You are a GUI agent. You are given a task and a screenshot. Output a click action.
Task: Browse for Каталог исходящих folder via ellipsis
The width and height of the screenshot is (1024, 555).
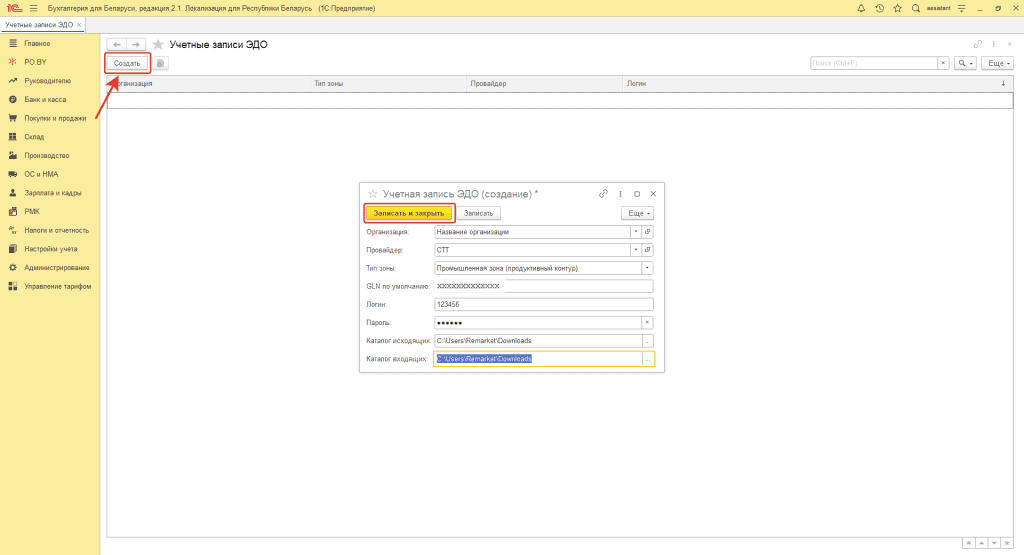648,341
